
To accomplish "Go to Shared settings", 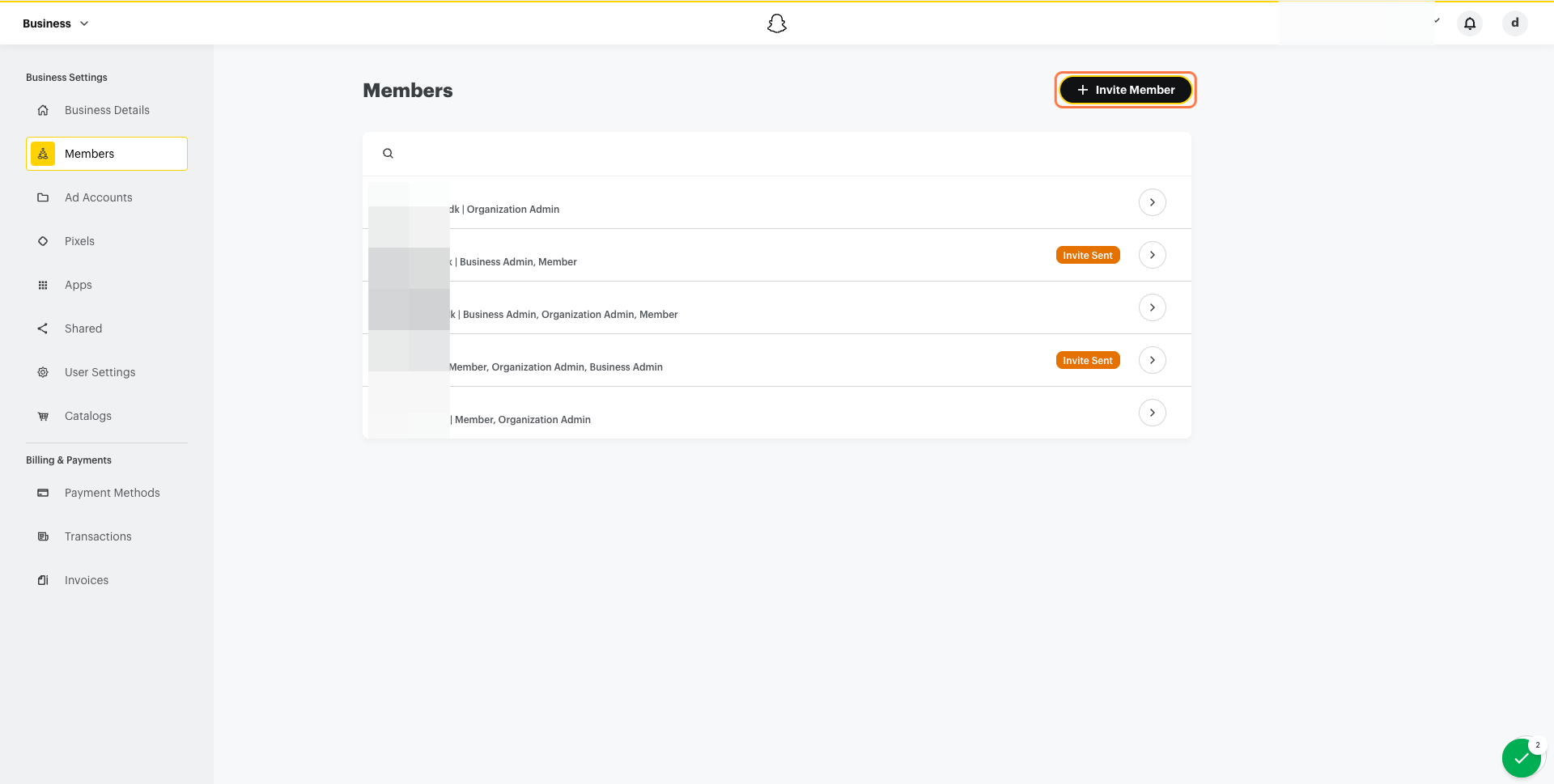I will coord(107,328).
